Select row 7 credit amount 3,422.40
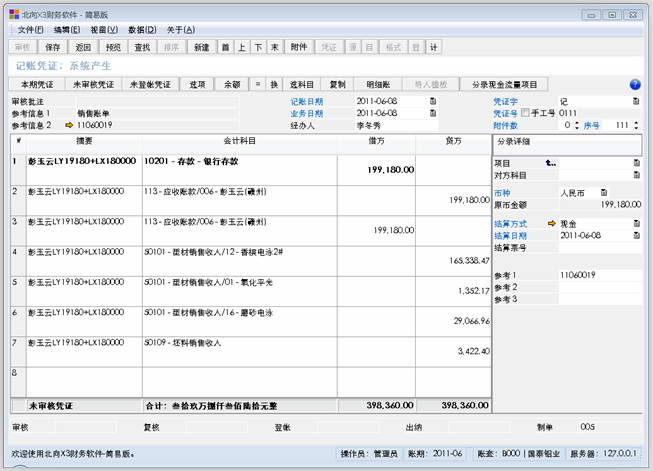 [x=454, y=352]
